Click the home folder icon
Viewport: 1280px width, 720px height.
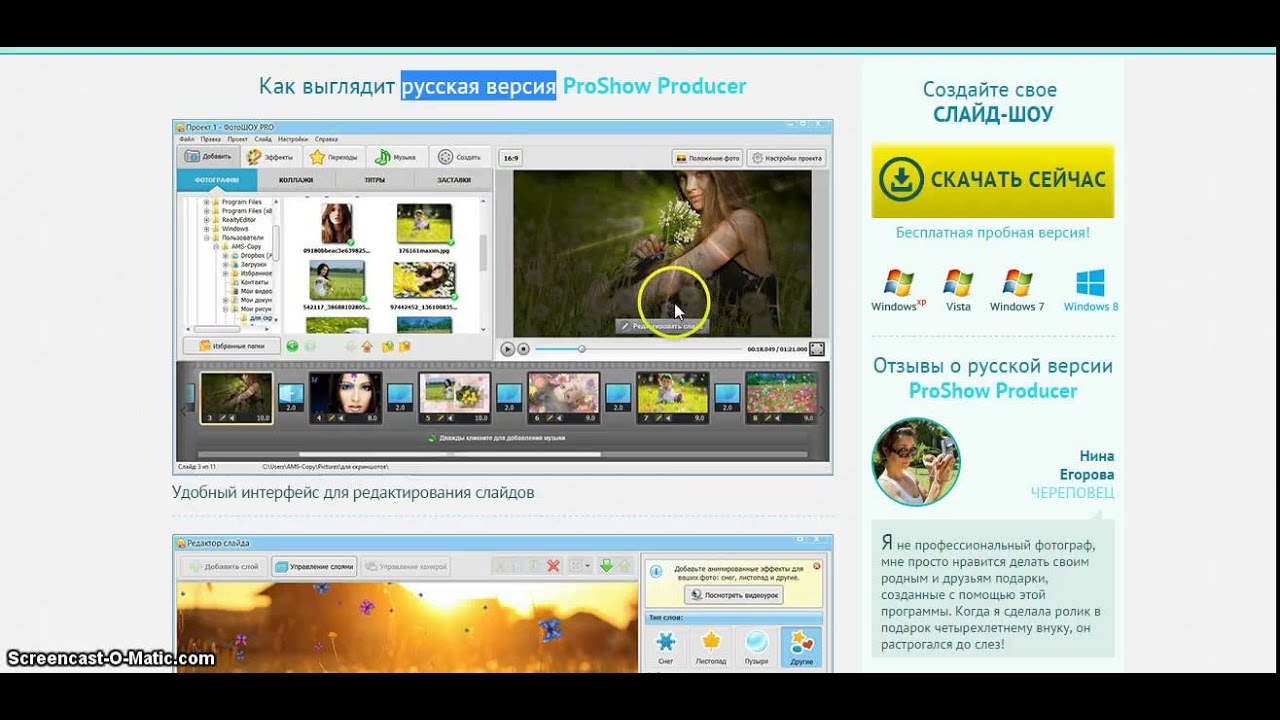[x=367, y=347]
